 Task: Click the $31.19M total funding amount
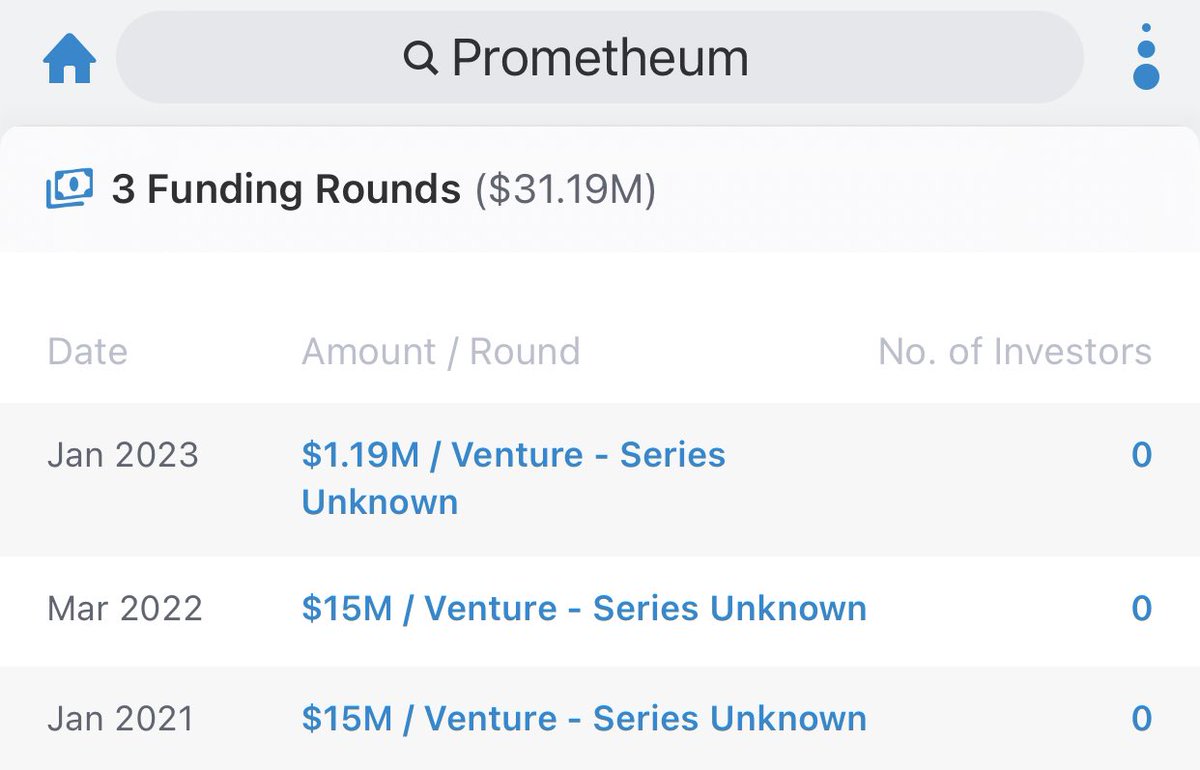coord(565,189)
